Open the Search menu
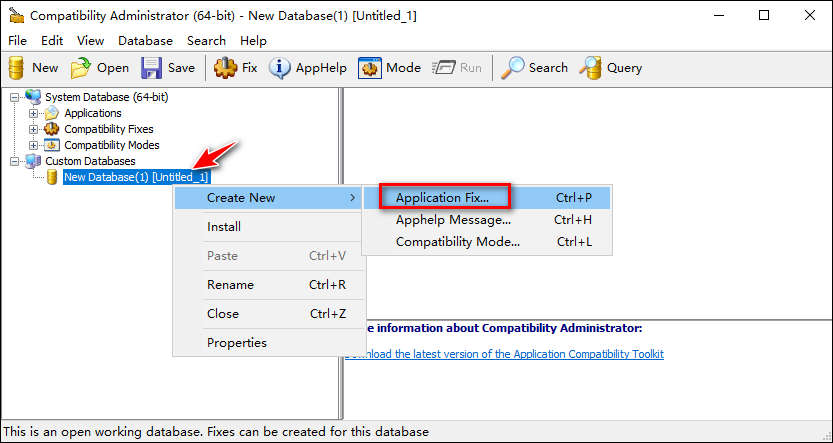 (206, 41)
